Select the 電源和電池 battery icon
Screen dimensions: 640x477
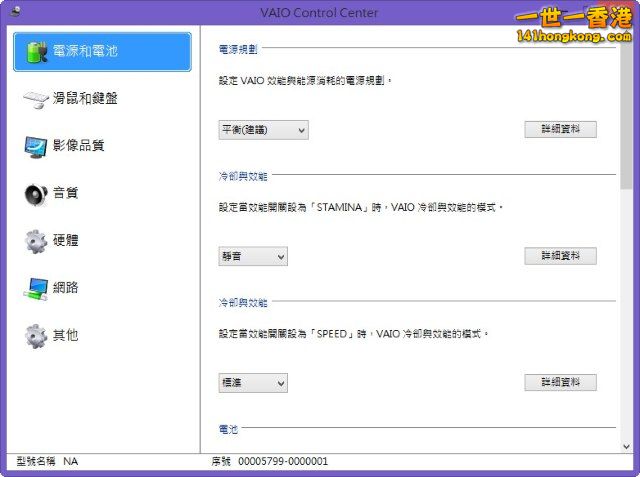(x=36, y=52)
